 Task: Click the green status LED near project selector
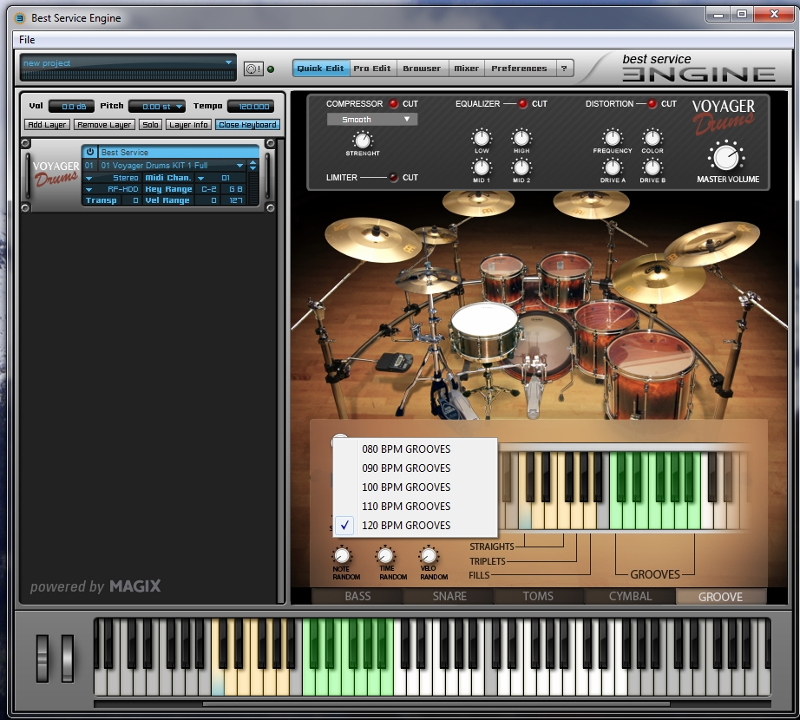click(x=270, y=69)
